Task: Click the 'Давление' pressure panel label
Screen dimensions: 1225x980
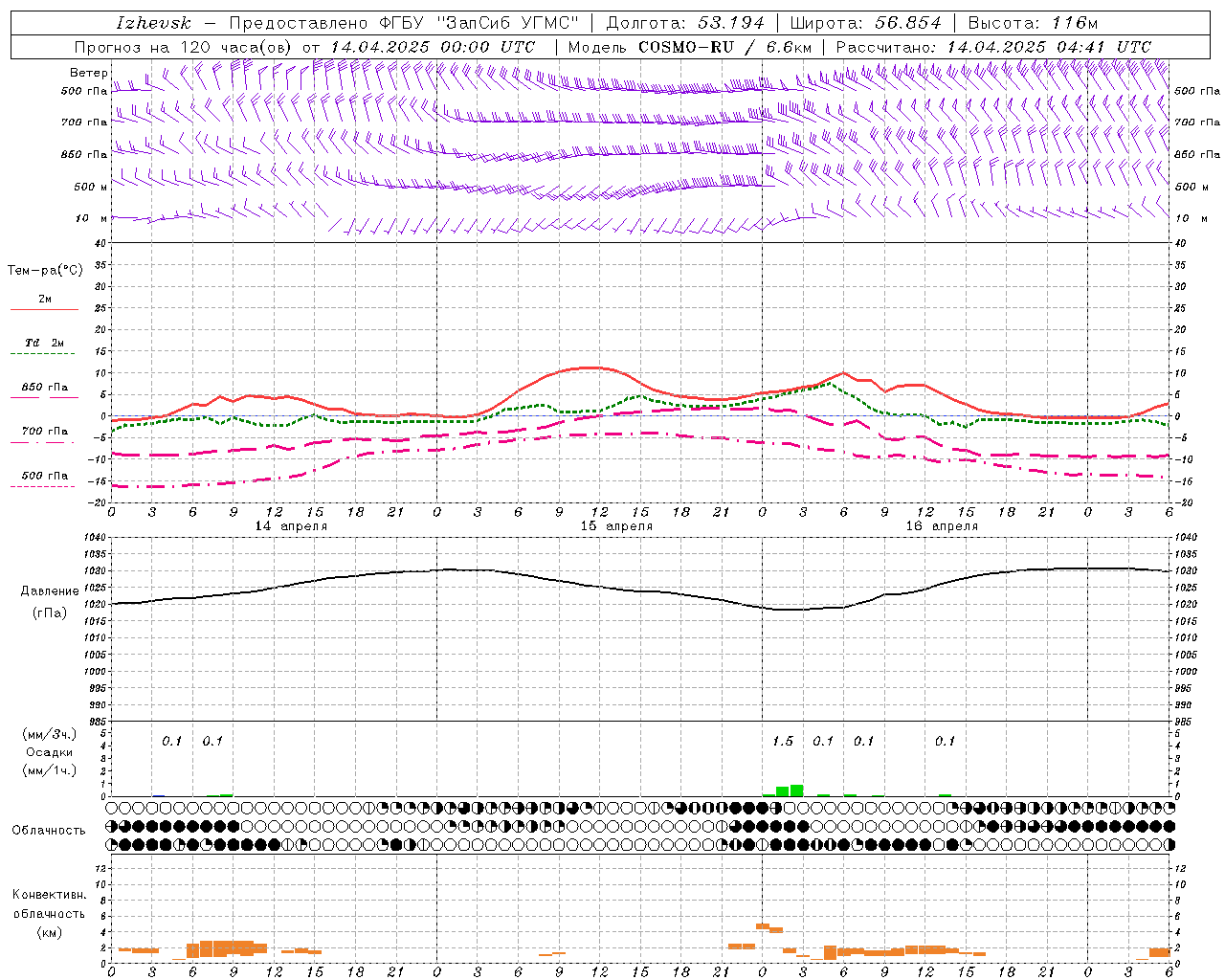Action: [50, 591]
